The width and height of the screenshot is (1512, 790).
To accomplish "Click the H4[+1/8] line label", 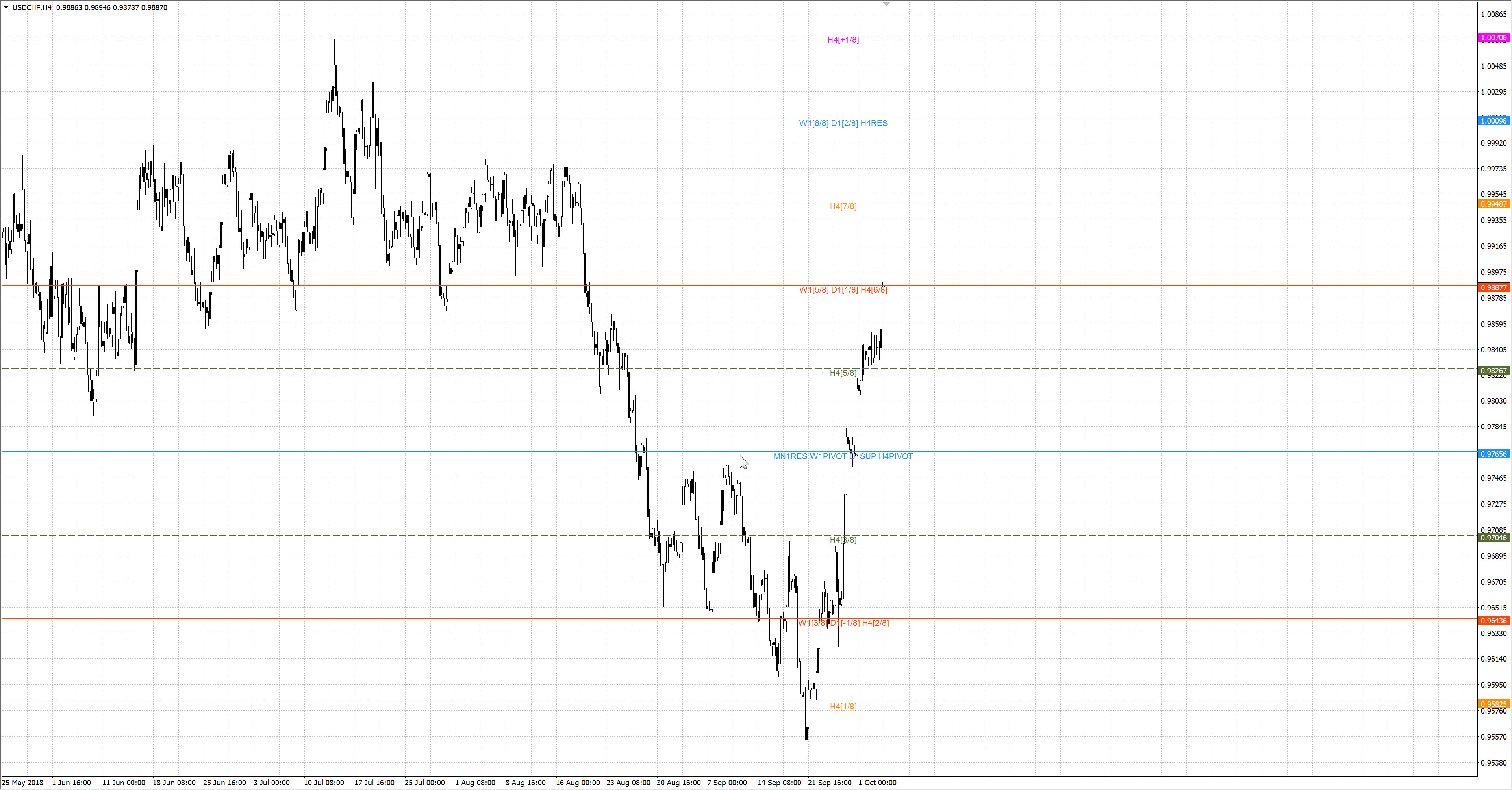I will pyautogui.click(x=843, y=40).
